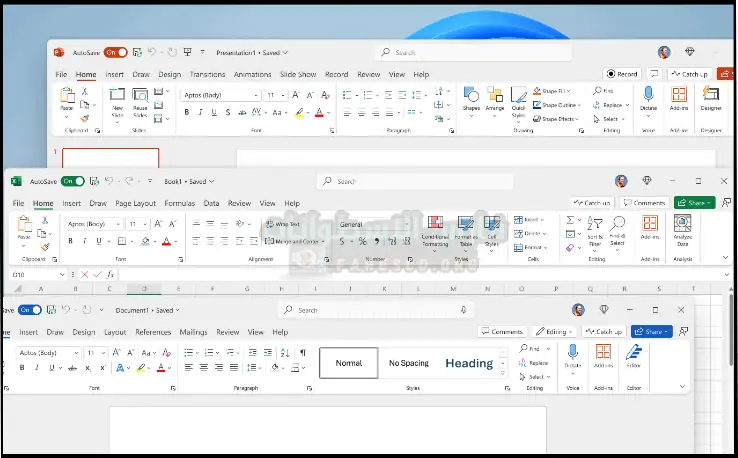
Task: Open the Editing mode dropdown in Word
Action: [553, 331]
